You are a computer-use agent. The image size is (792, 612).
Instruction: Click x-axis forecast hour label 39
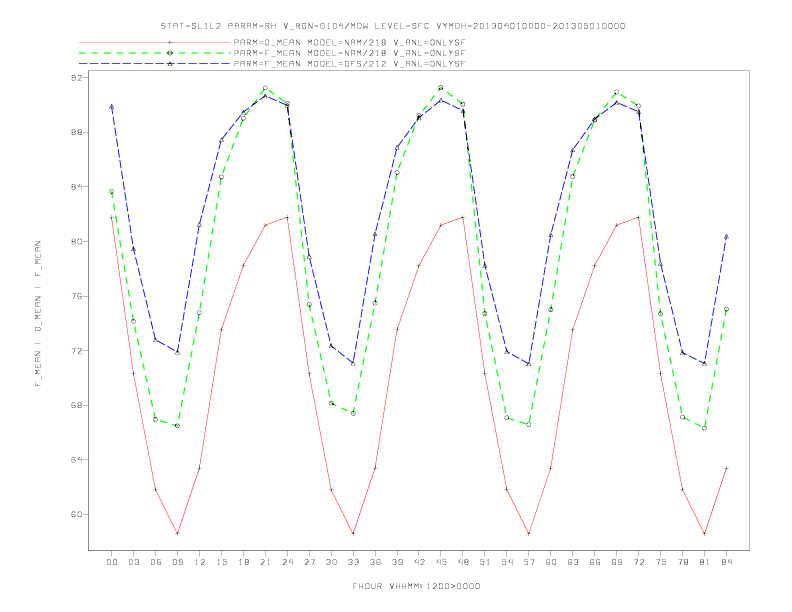pyautogui.click(x=397, y=562)
